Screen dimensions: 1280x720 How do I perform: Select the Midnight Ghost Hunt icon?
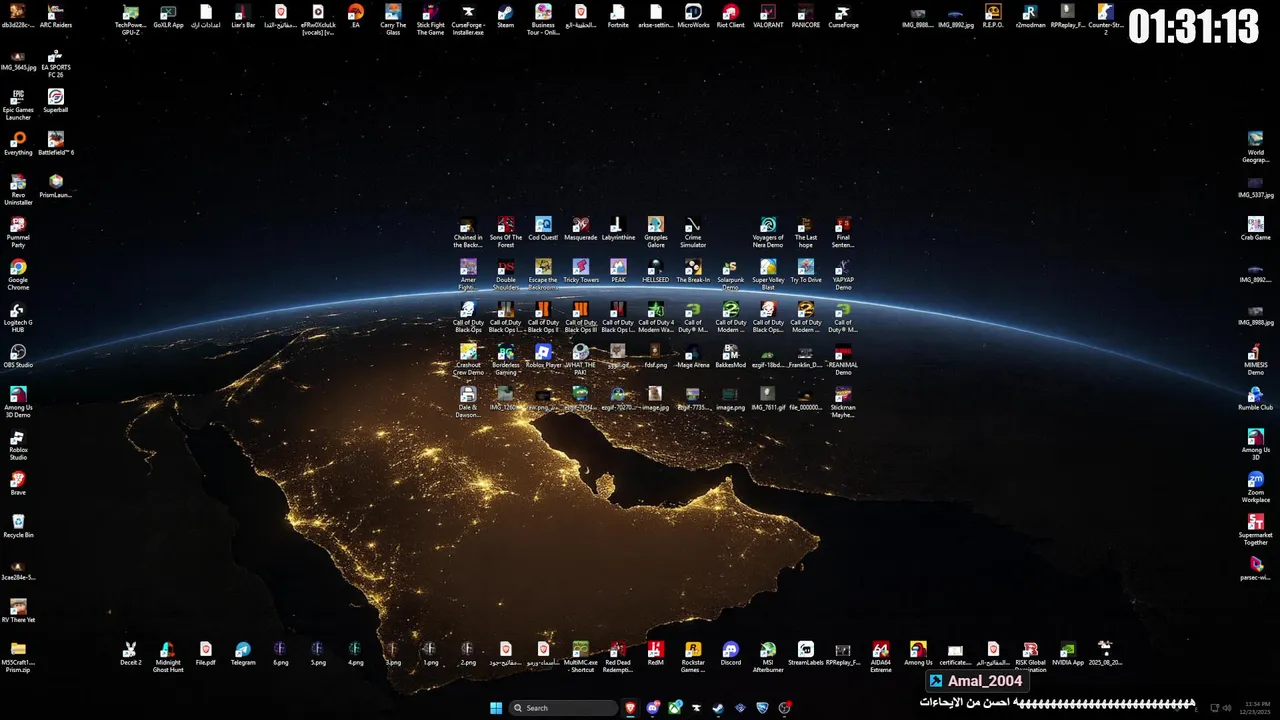point(168,657)
